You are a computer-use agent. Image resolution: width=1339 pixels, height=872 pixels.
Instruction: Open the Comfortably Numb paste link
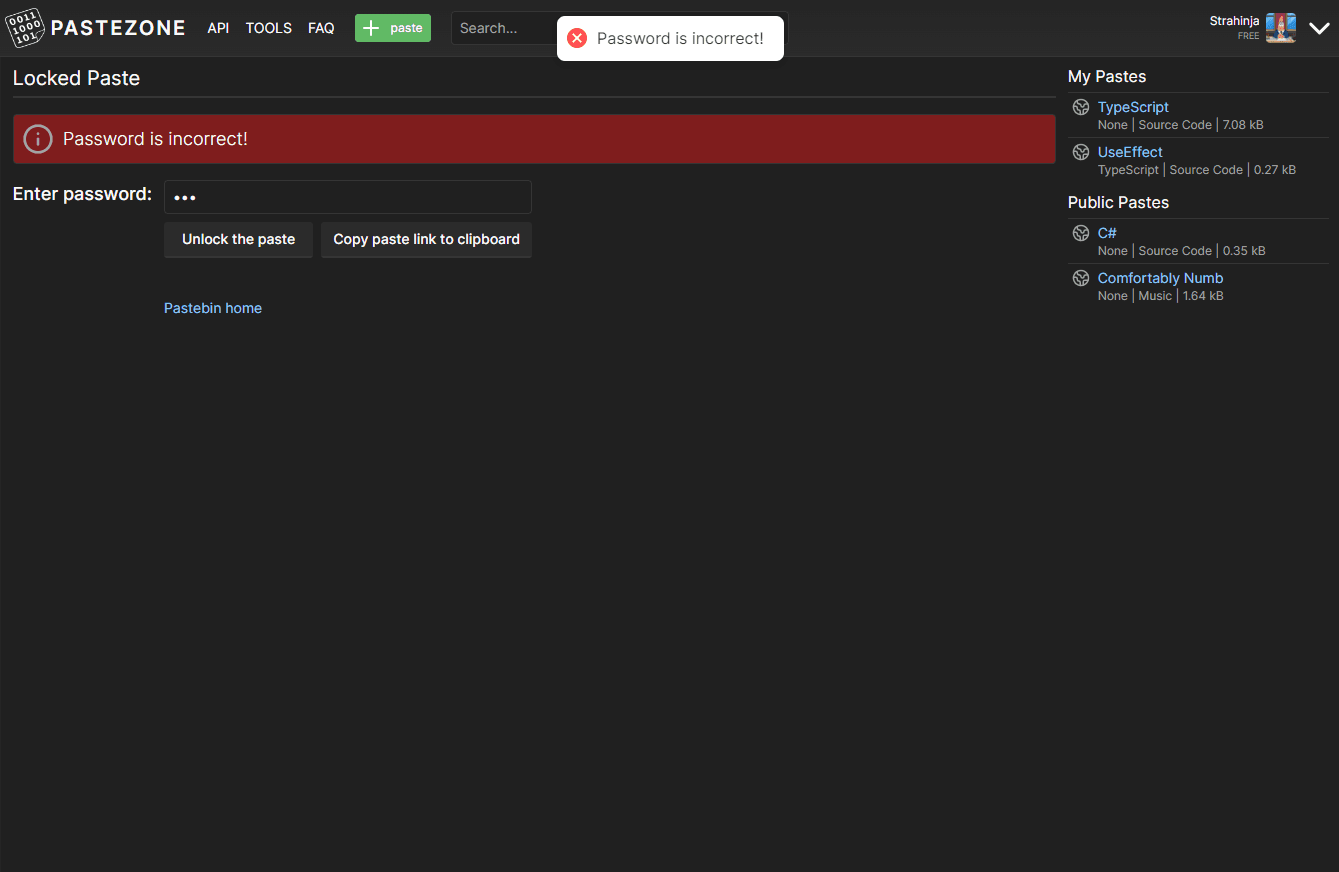tap(1160, 278)
